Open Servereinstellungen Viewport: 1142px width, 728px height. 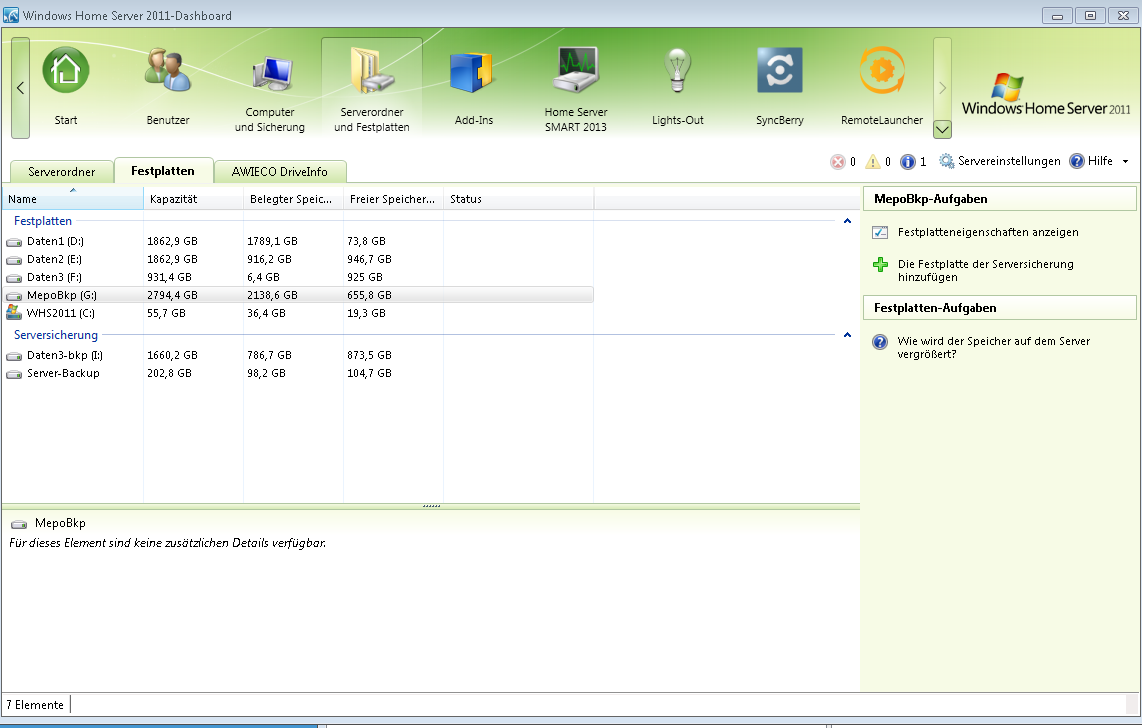tap(1009, 161)
